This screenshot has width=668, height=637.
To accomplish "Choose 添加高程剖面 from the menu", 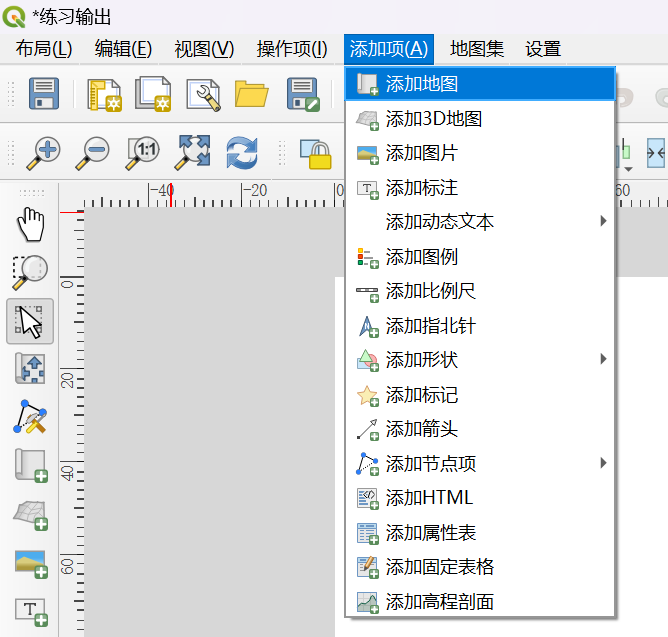I will (x=480, y=602).
